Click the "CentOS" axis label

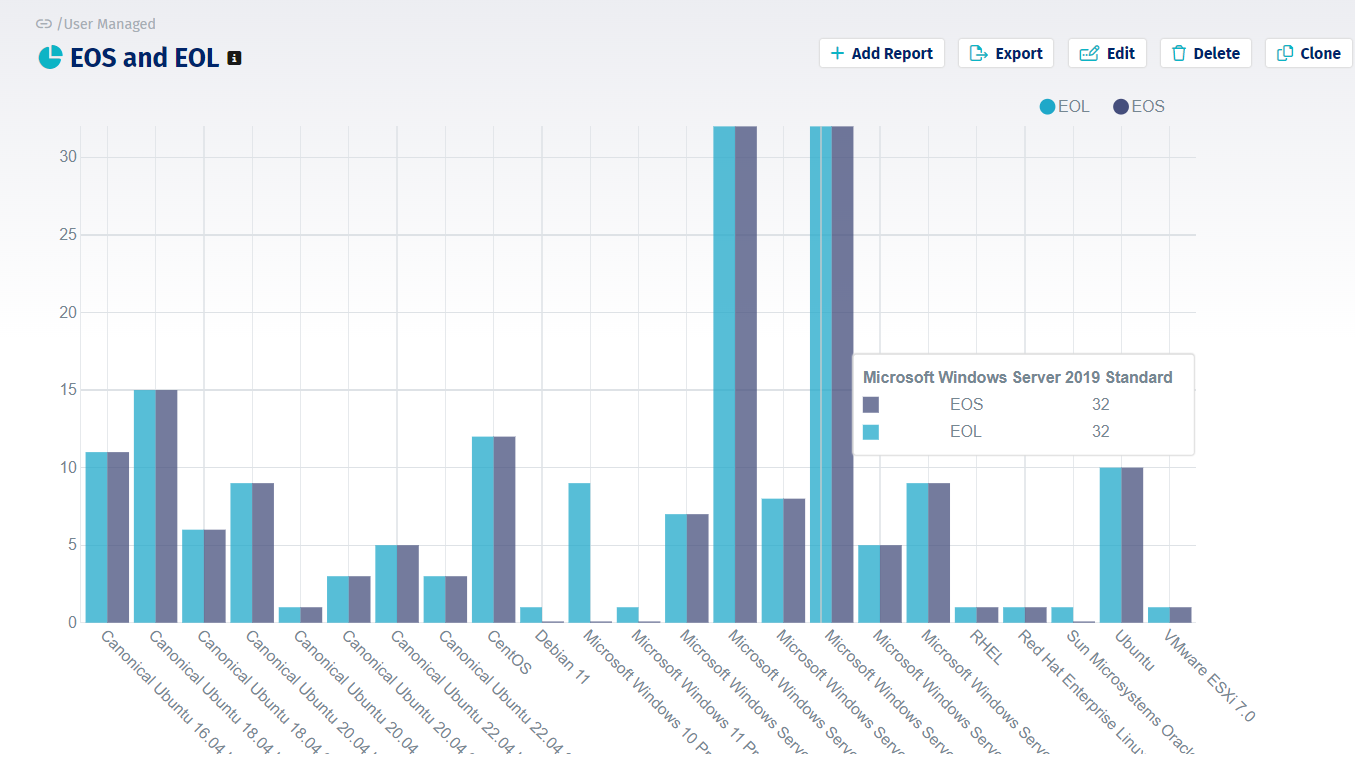(510, 651)
